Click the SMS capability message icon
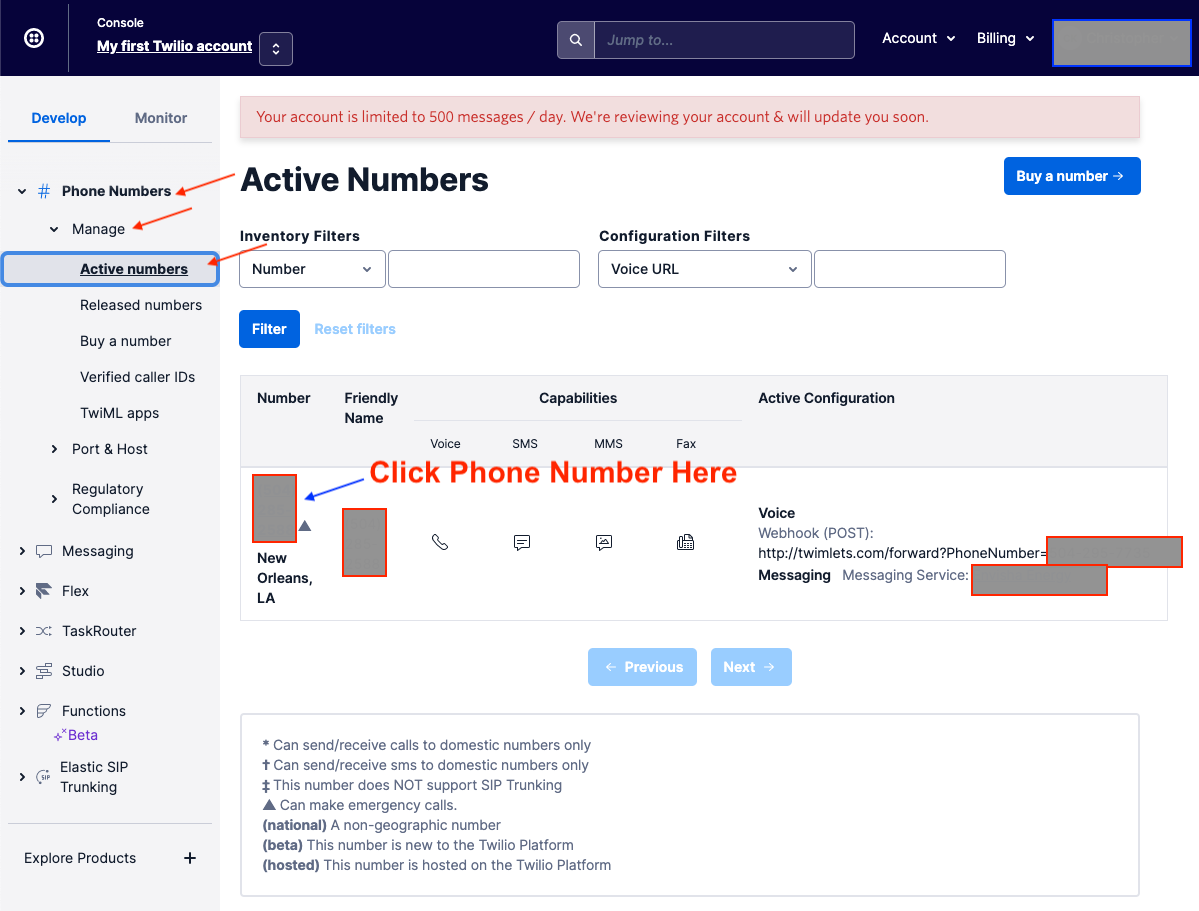The image size is (1199, 911). coord(522,542)
